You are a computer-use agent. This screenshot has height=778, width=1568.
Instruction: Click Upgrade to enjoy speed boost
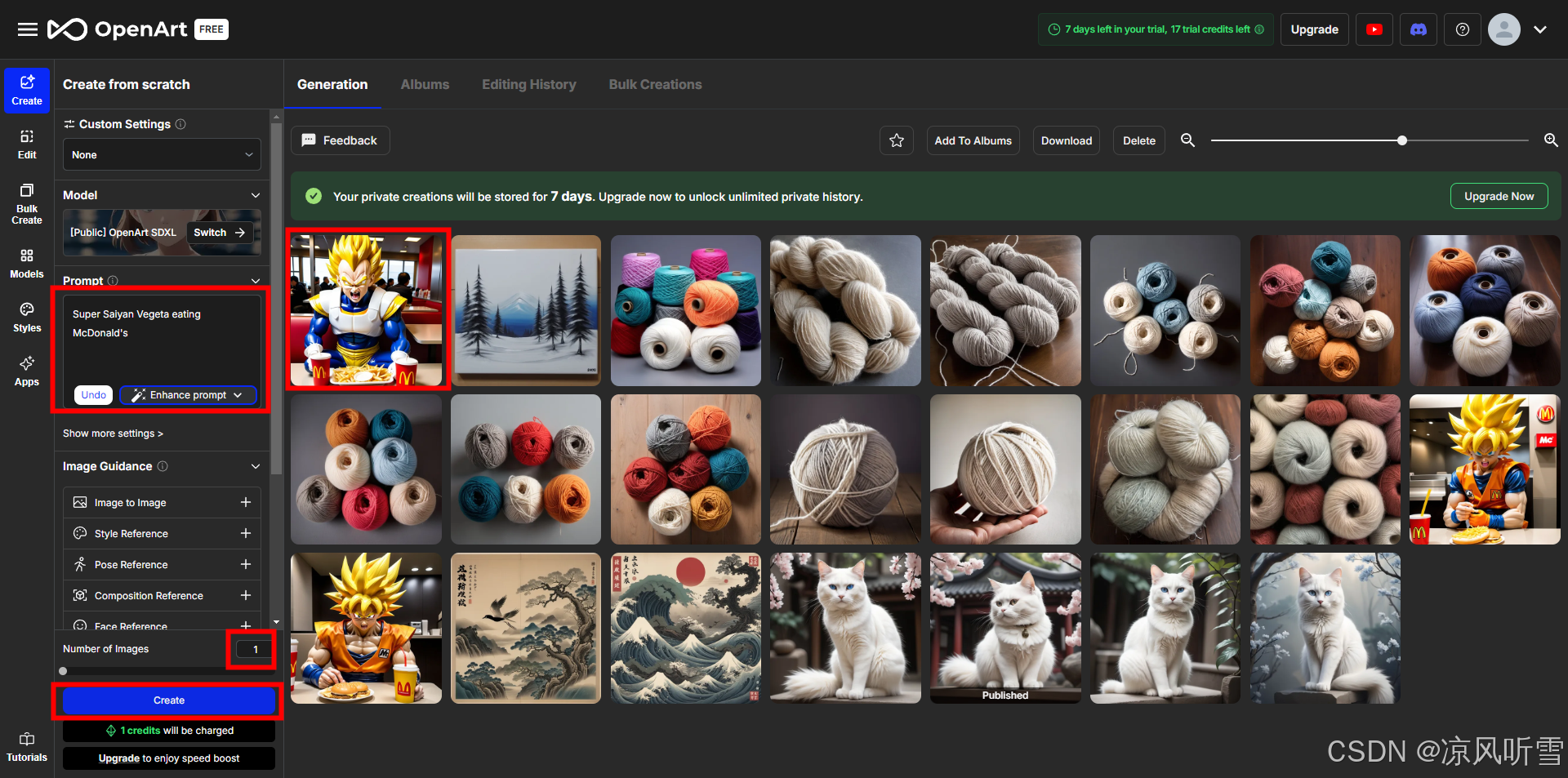click(169, 758)
